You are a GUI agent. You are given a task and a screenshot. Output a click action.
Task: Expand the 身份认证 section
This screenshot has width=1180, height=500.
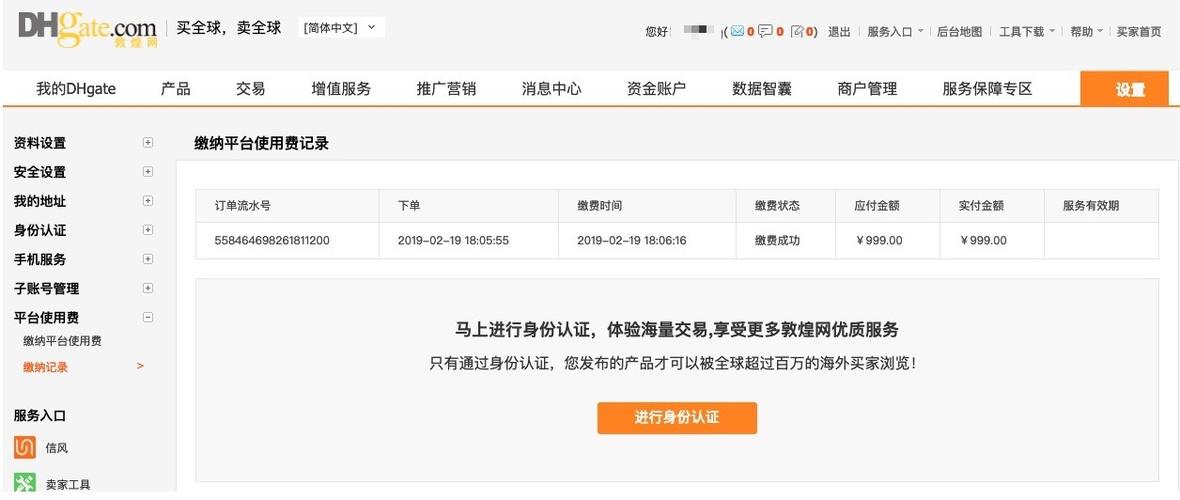(x=148, y=230)
